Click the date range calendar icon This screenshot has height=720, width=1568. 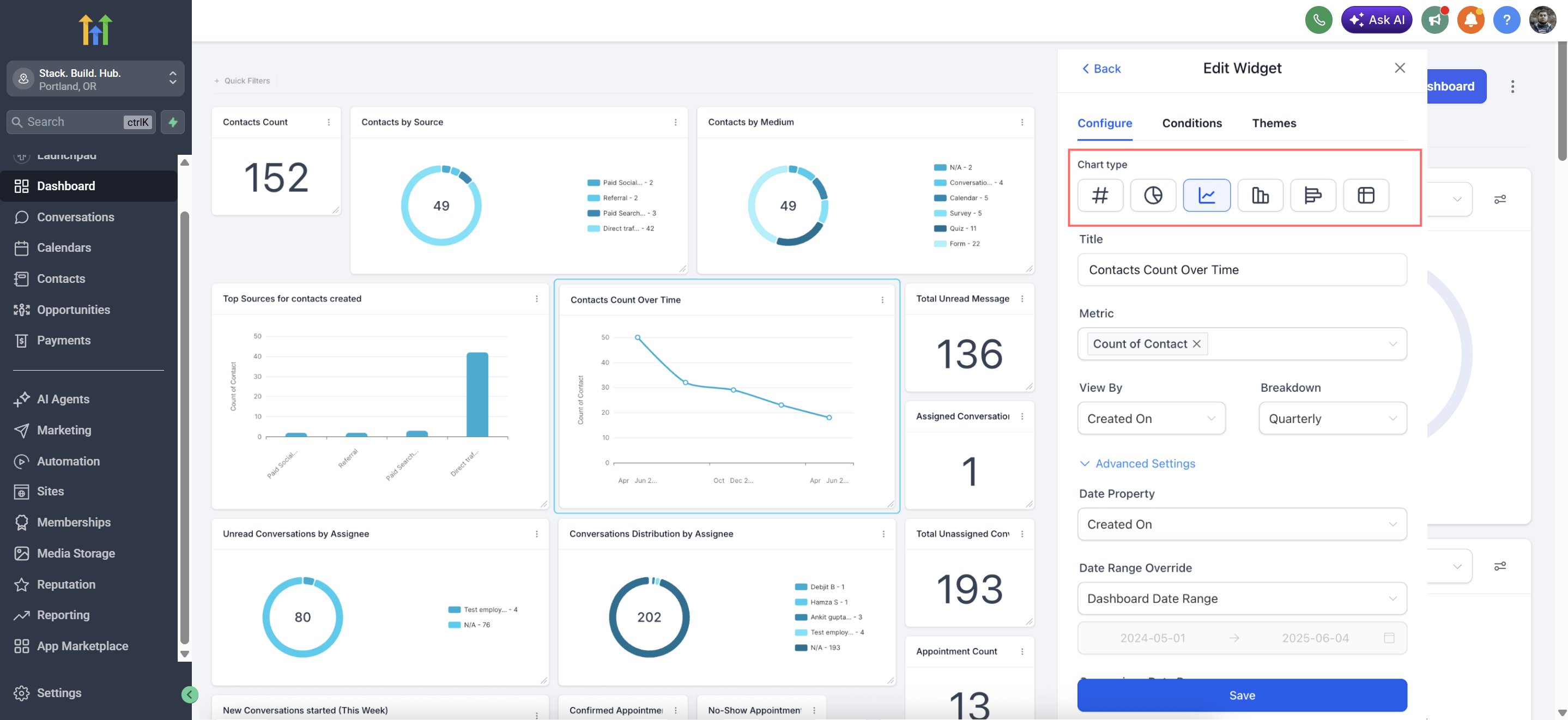[x=1389, y=638]
